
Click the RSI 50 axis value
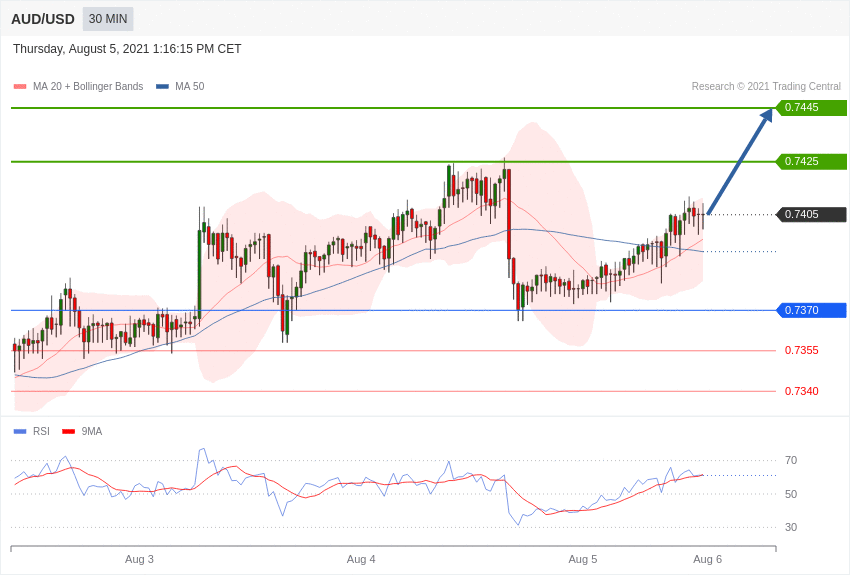[x=791, y=494]
